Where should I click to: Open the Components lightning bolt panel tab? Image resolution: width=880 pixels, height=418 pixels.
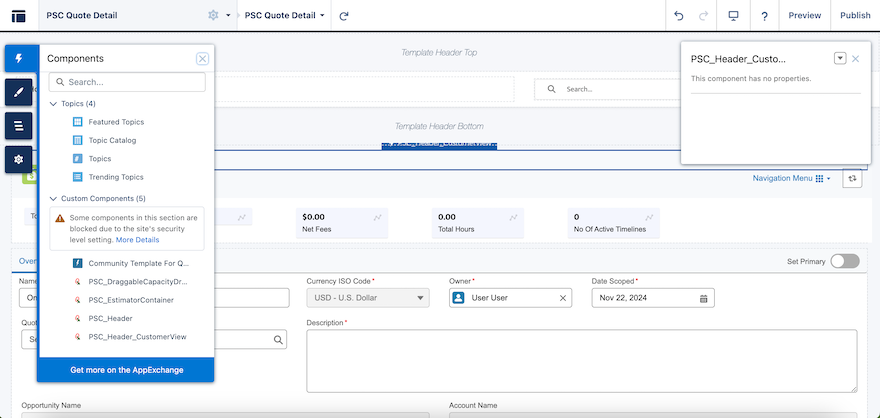pyautogui.click(x=19, y=58)
